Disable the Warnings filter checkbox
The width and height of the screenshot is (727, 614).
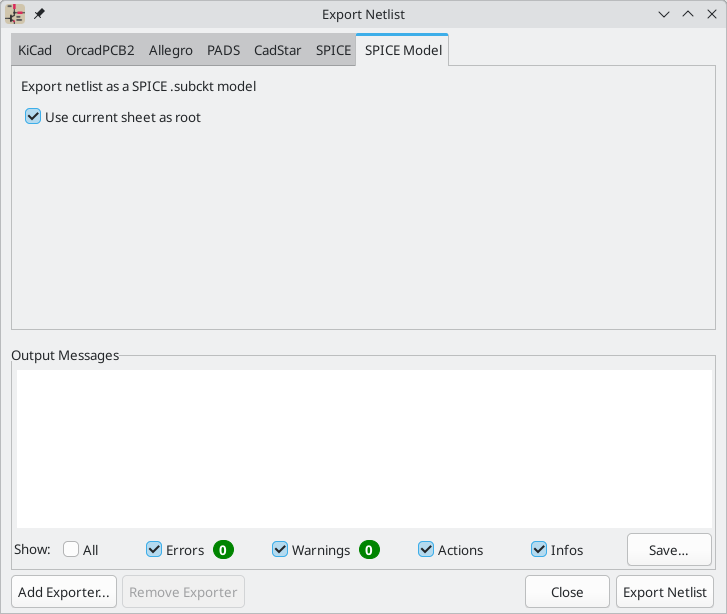tap(280, 550)
